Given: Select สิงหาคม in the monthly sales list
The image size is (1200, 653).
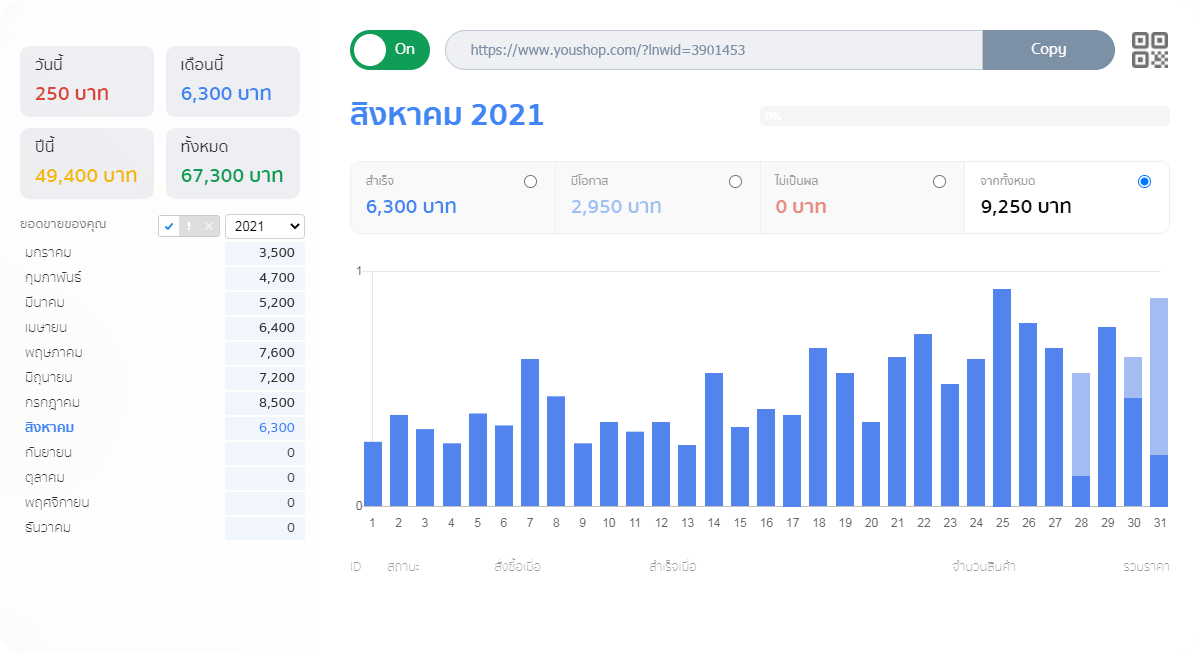Looking at the screenshot, I should (x=50, y=427).
